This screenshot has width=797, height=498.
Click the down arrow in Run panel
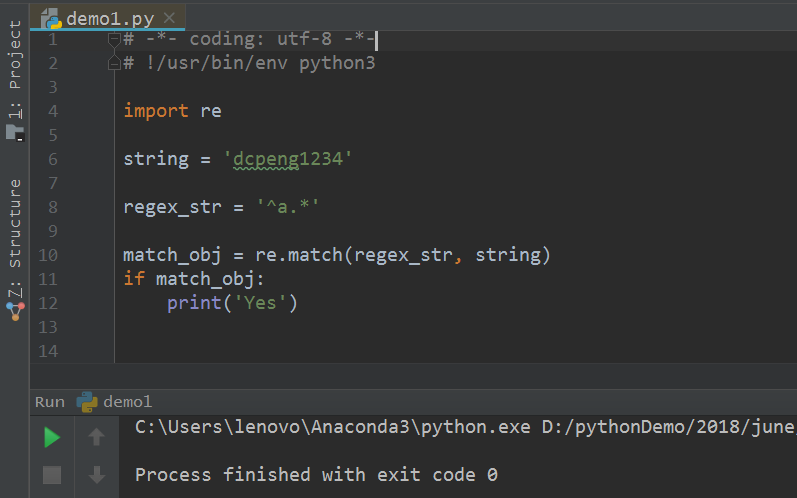[x=97, y=475]
